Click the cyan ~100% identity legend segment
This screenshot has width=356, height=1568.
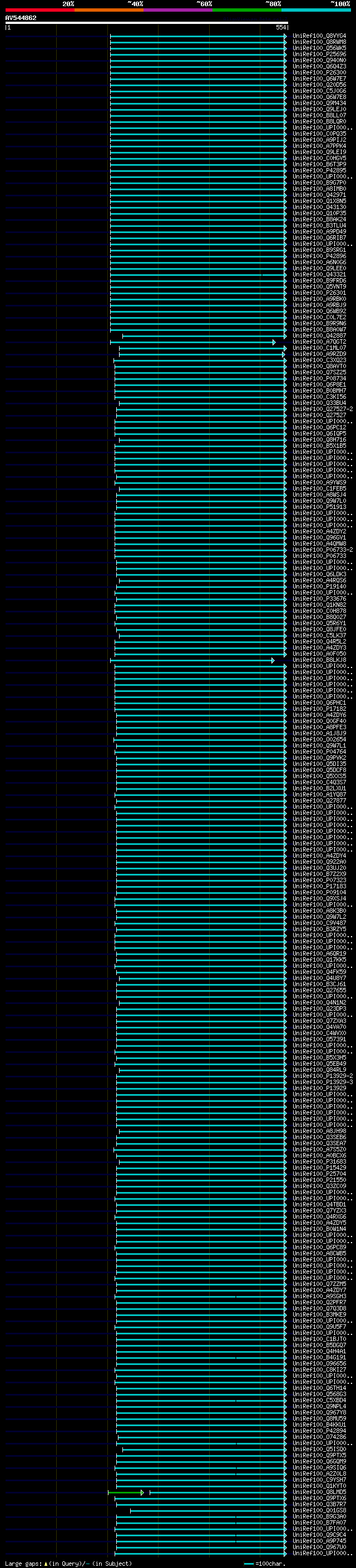point(316,10)
